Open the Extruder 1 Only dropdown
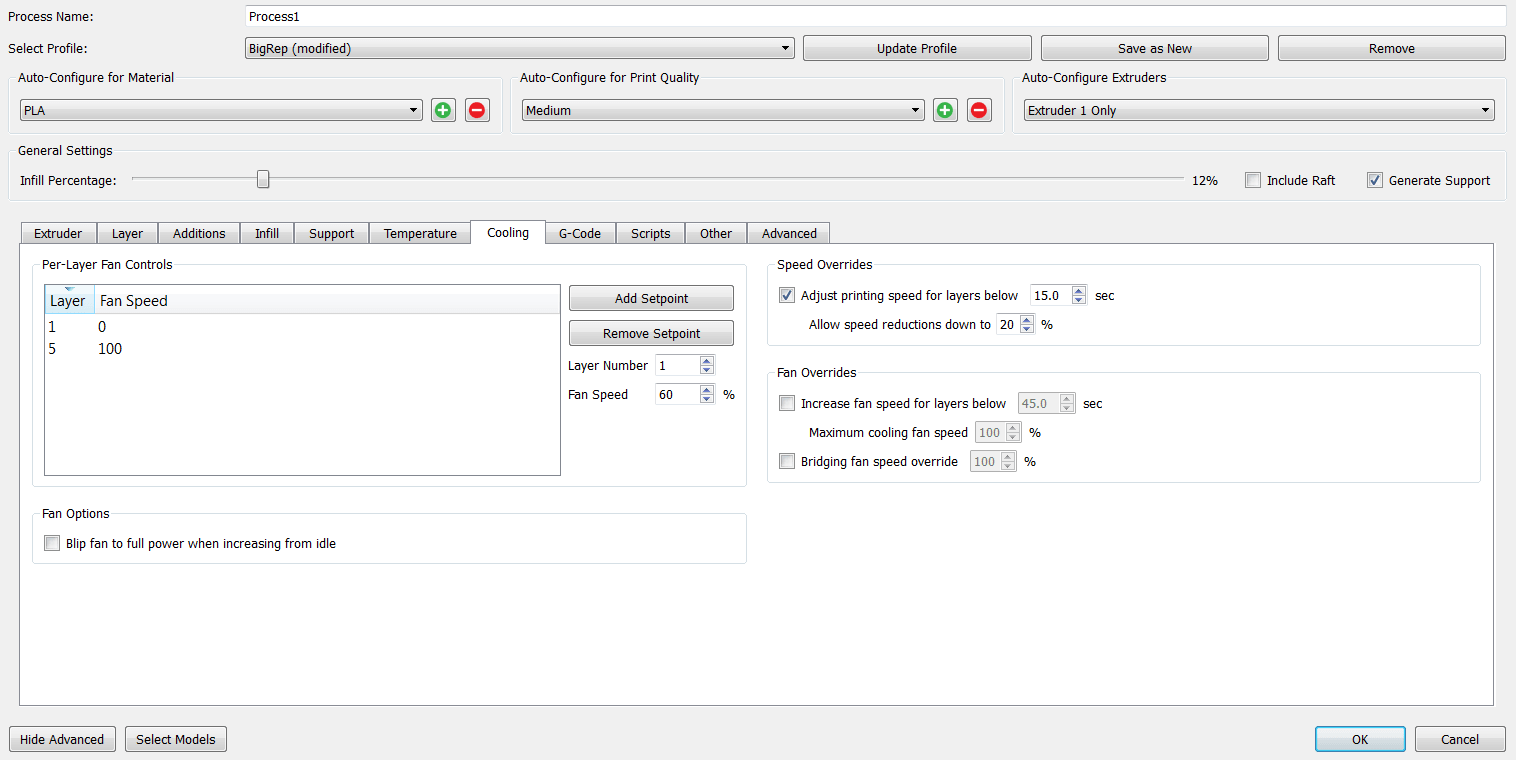 (x=1258, y=110)
